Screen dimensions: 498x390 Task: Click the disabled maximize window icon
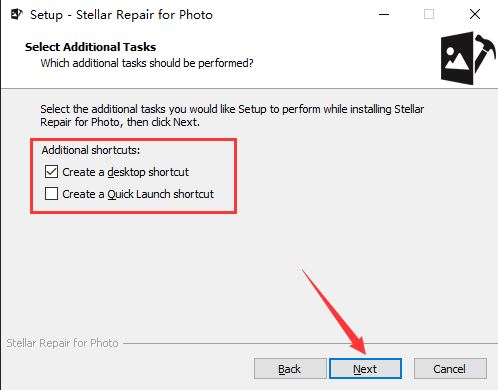coord(429,14)
